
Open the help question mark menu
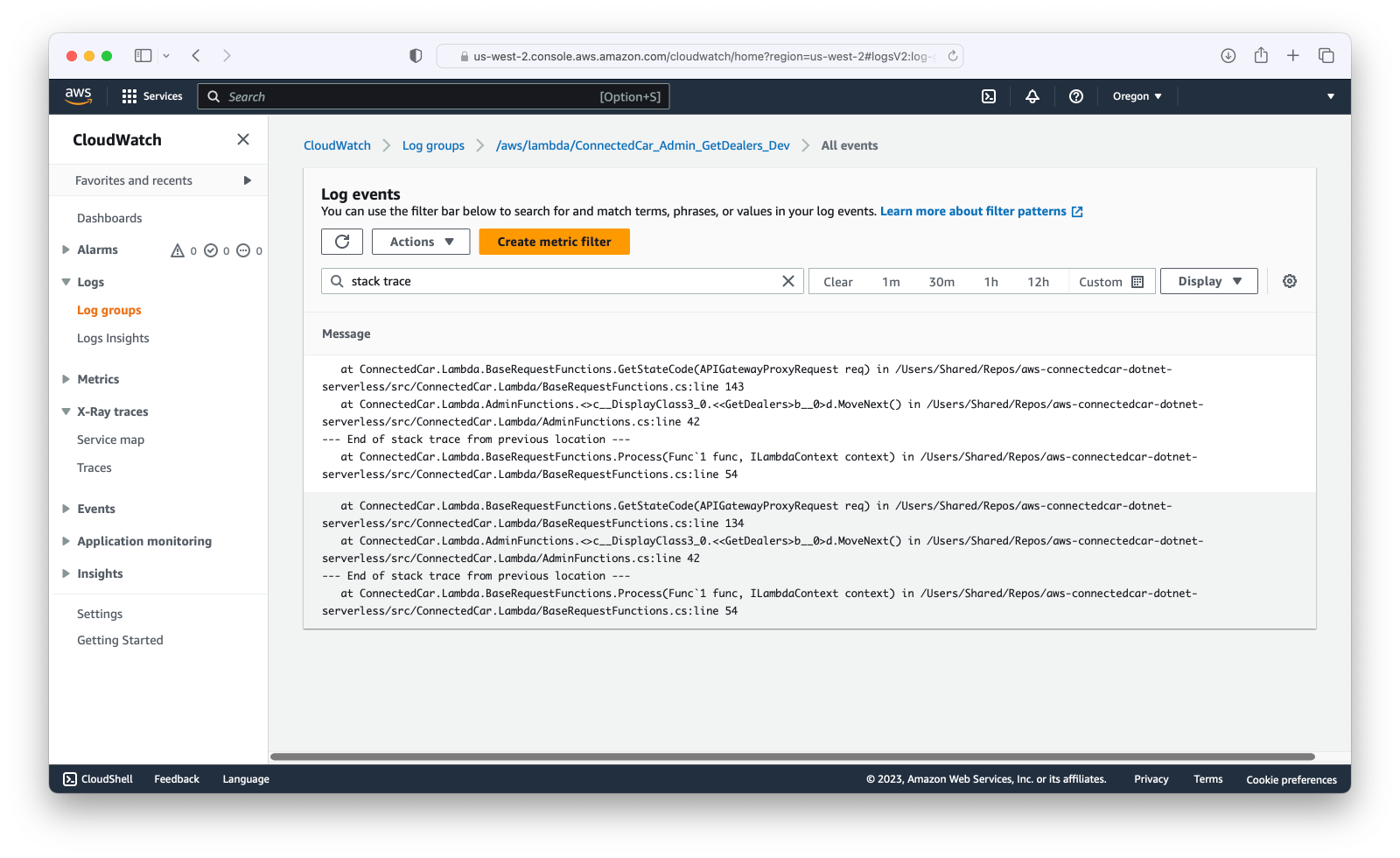pos(1076,96)
